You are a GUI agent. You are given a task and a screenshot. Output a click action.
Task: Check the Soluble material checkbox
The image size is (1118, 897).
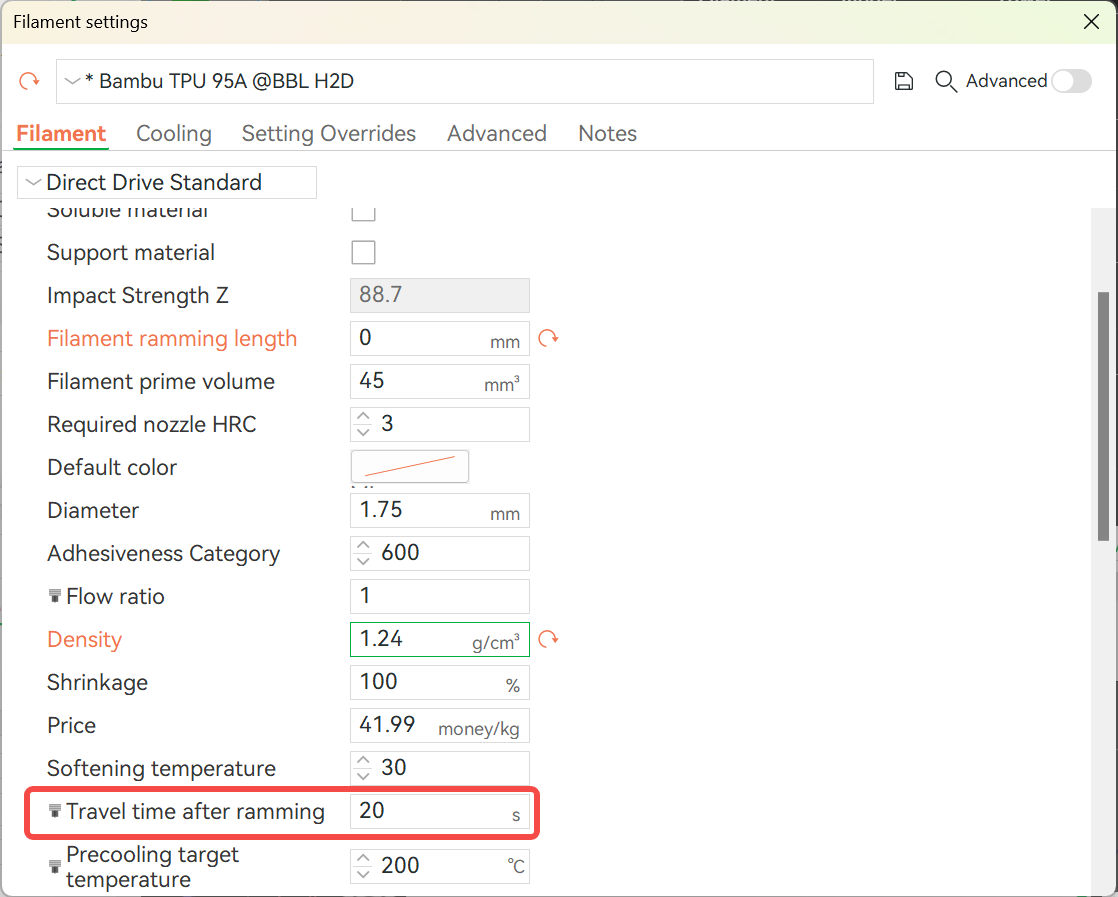click(x=363, y=213)
